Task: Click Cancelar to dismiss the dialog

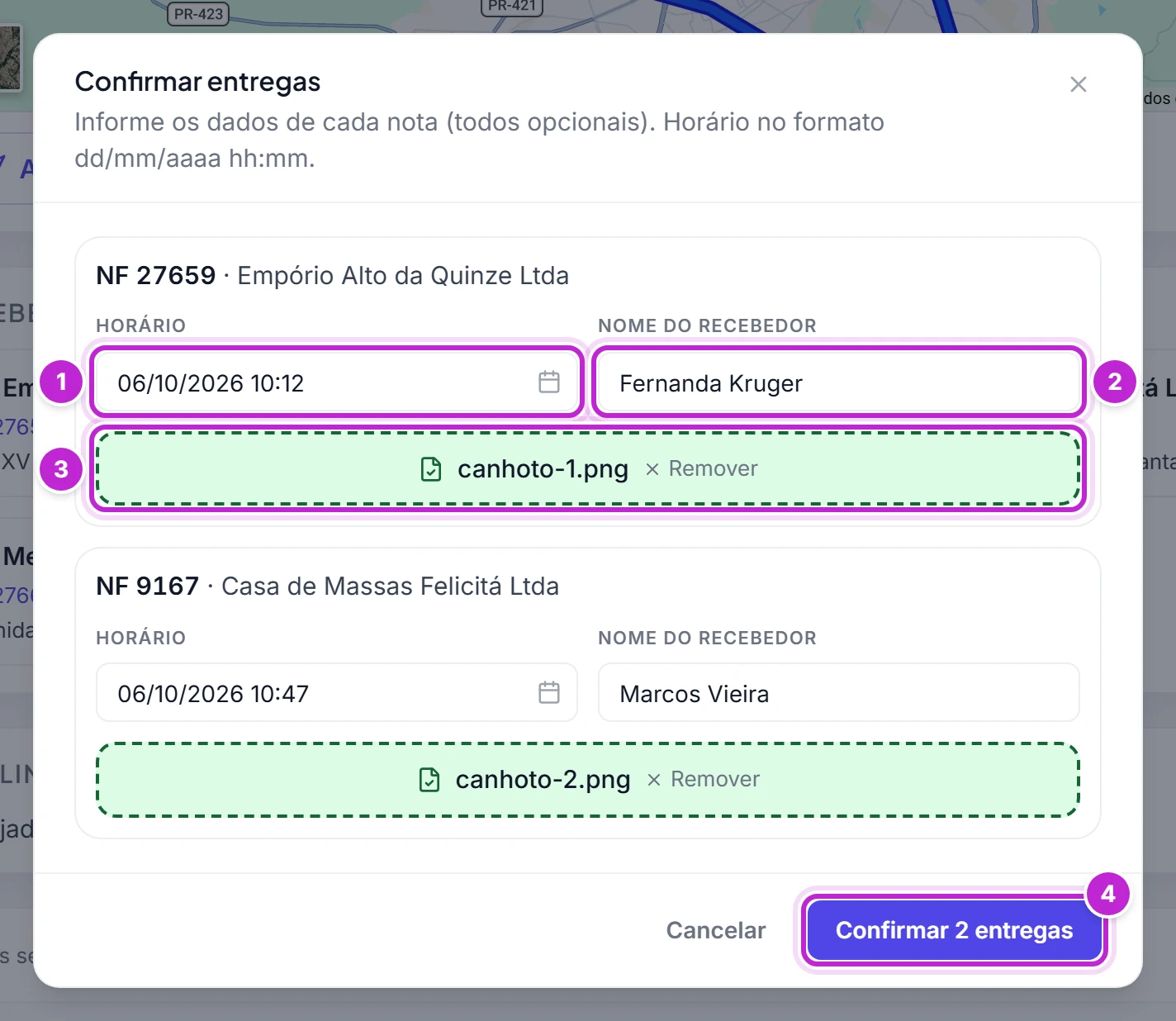Action: tap(716, 930)
